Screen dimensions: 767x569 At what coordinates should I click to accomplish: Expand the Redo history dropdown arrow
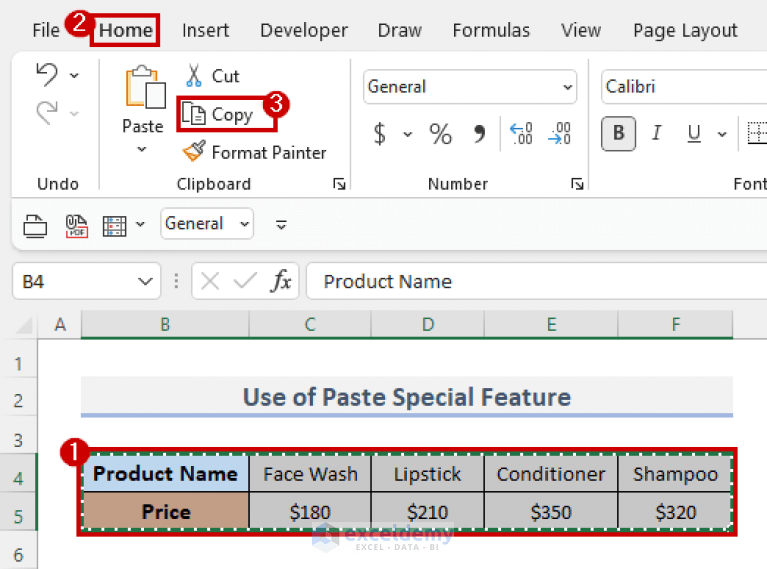click(x=74, y=114)
